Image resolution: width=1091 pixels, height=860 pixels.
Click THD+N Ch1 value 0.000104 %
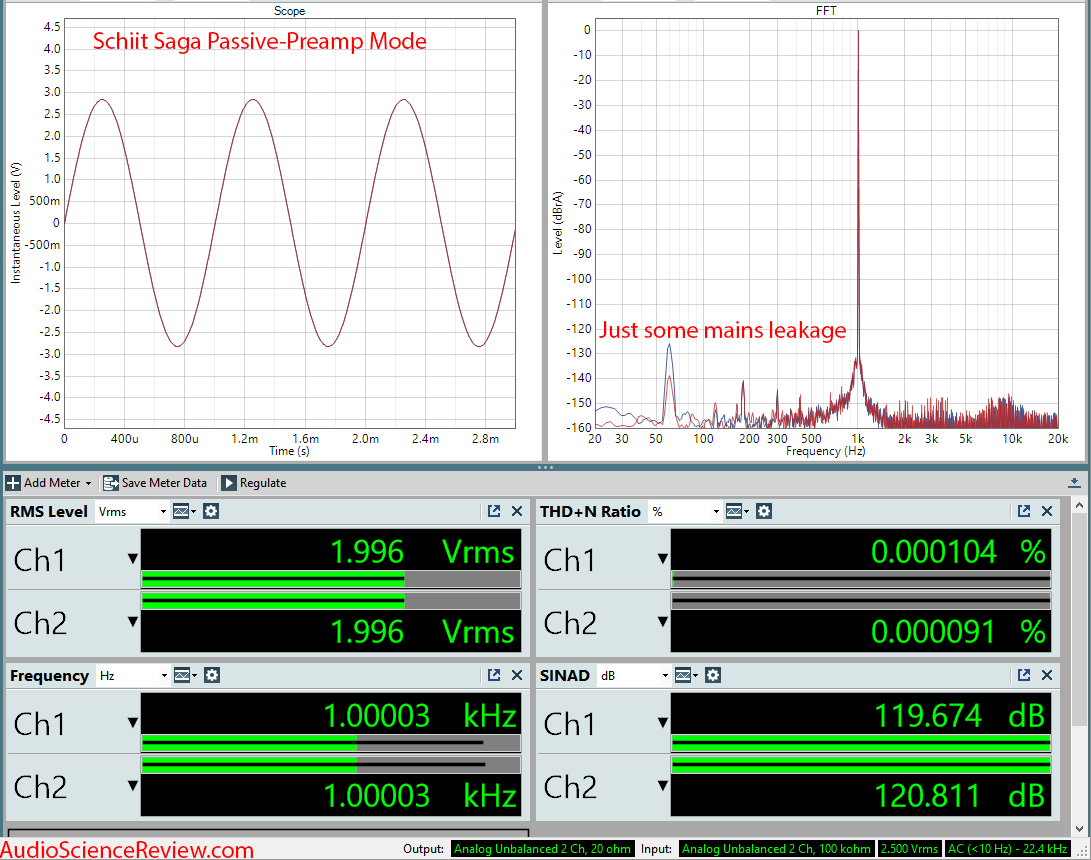click(958, 552)
